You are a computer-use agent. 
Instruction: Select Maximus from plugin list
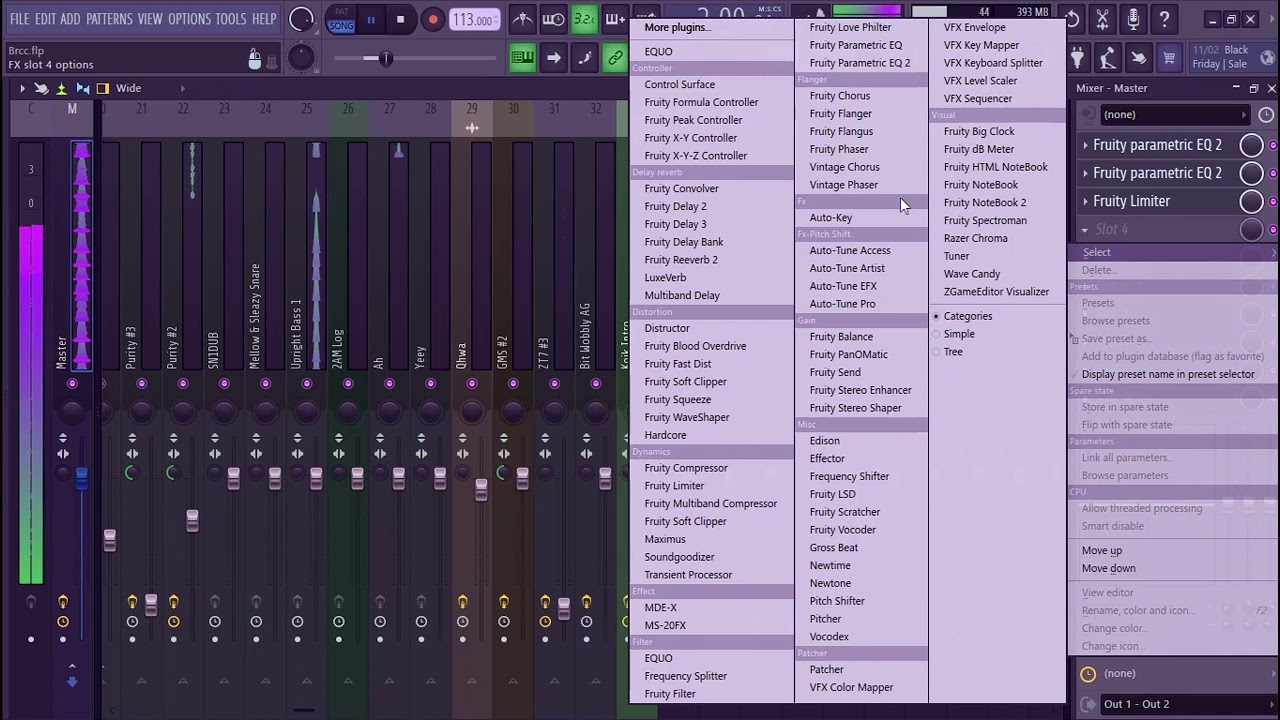click(x=665, y=539)
